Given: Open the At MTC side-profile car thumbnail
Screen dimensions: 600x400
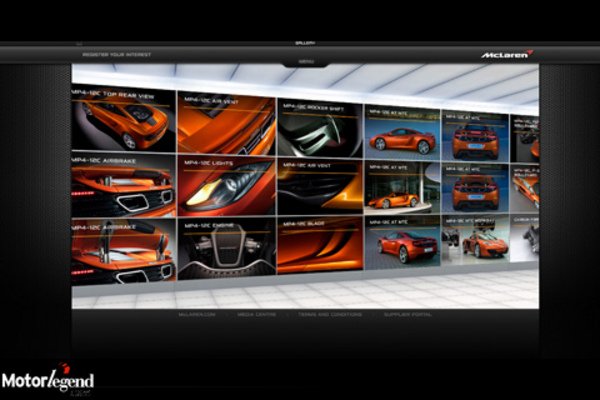Looking at the screenshot, I should (402, 132).
